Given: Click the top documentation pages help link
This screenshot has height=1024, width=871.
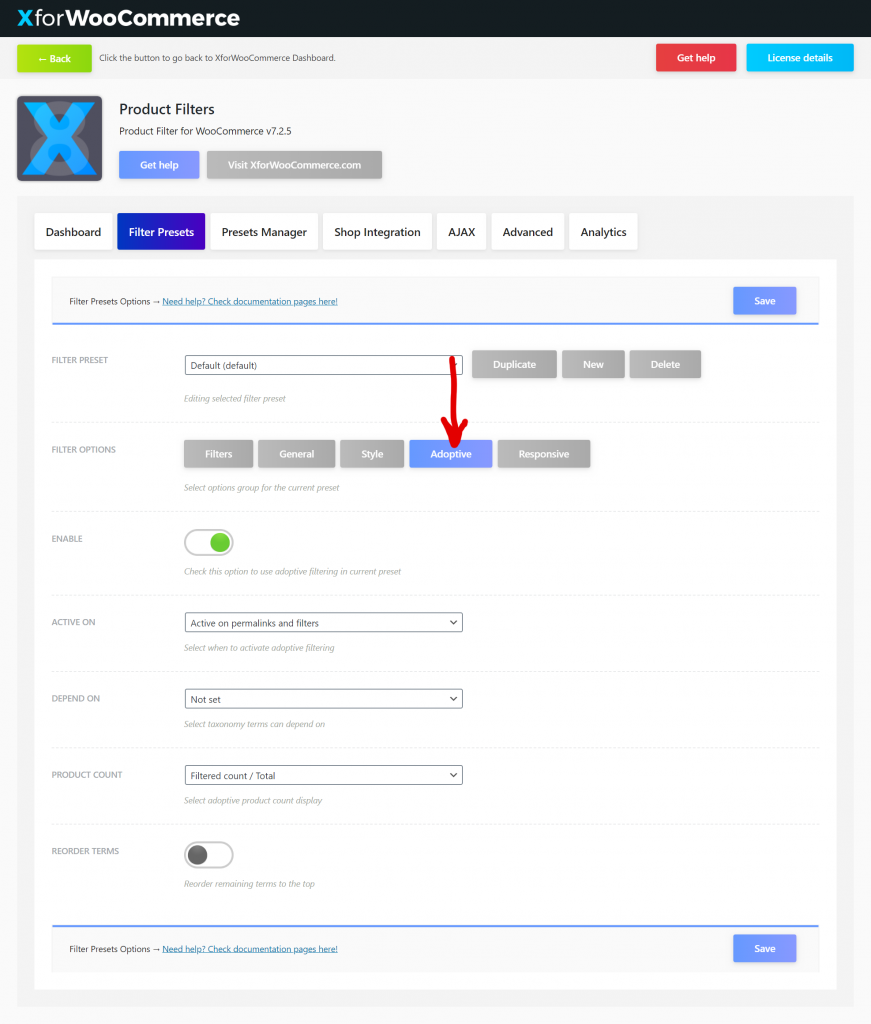Looking at the screenshot, I should click(250, 302).
